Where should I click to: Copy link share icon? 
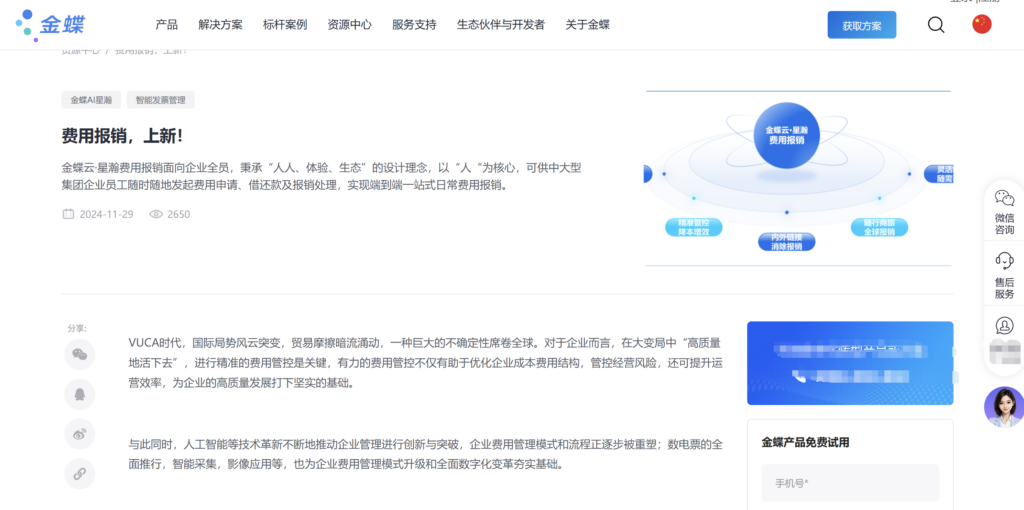(x=80, y=474)
